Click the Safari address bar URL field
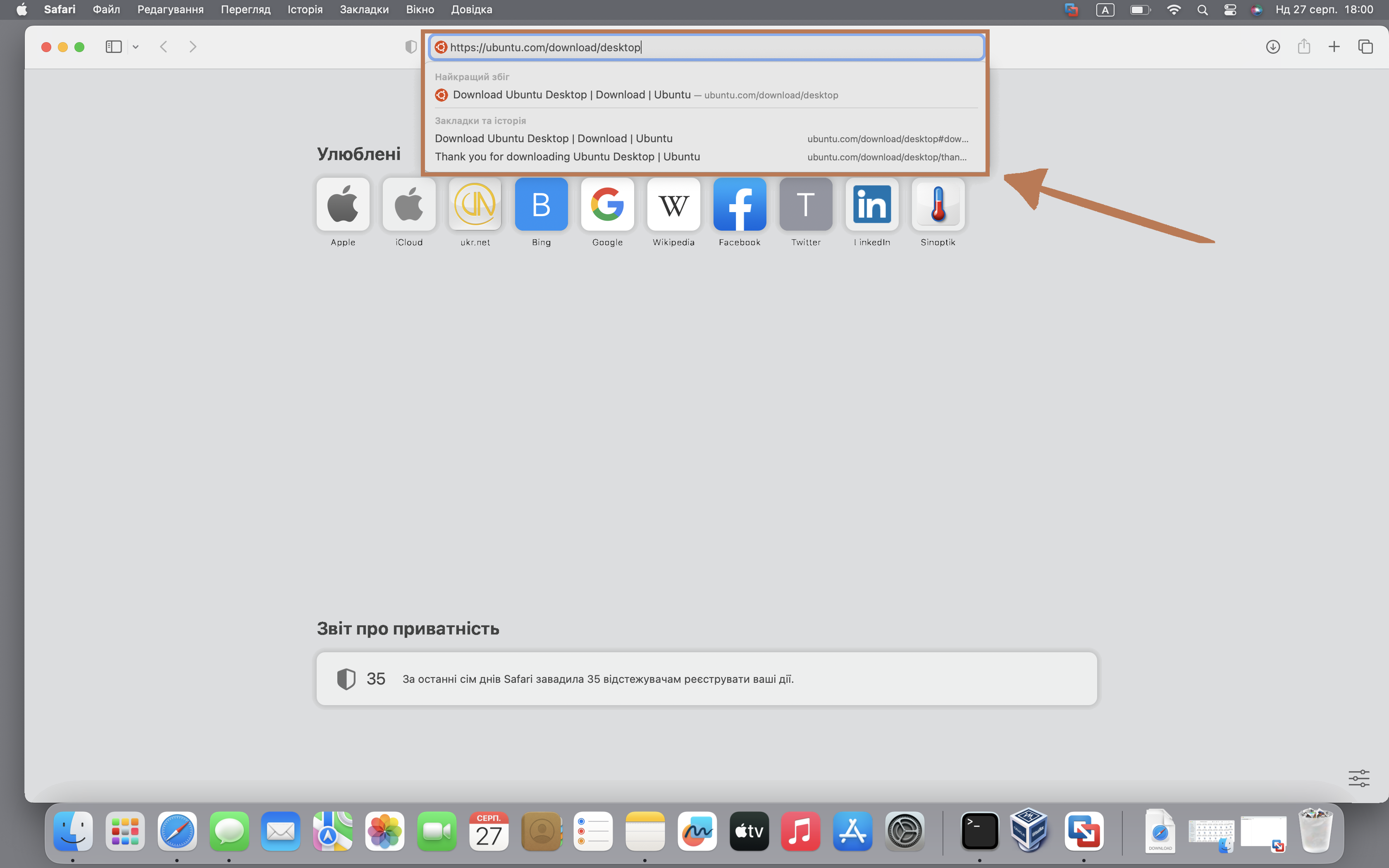The width and height of the screenshot is (1389, 868). click(706, 47)
